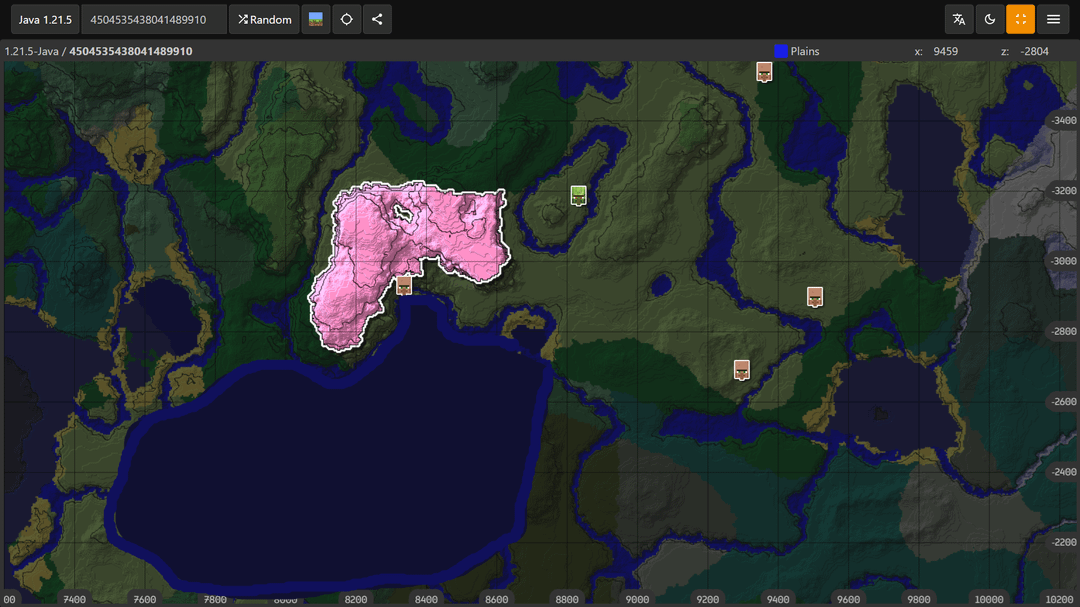Generate a Random seed
Image resolution: width=1080 pixels, height=607 pixels.
pyautogui.click(x=265, y=19)
